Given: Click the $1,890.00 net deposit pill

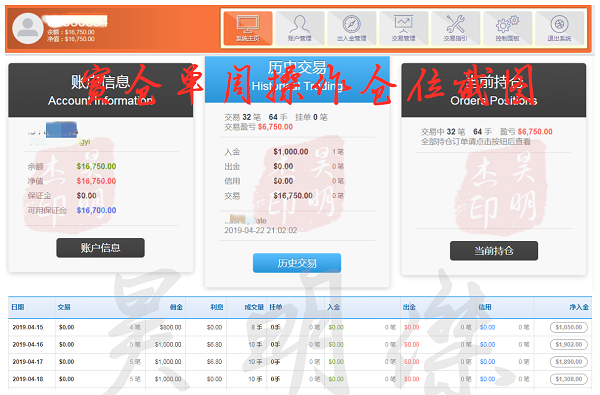Looking at the screenshot, I should (x=569, y=362).
